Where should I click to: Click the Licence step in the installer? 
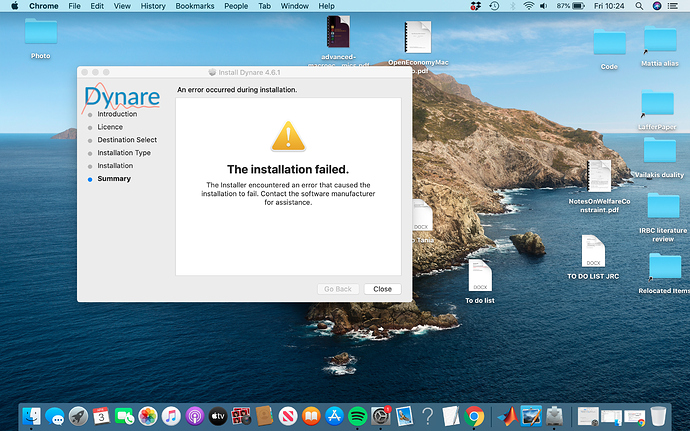pyautogui.click(x=110, y=127)
